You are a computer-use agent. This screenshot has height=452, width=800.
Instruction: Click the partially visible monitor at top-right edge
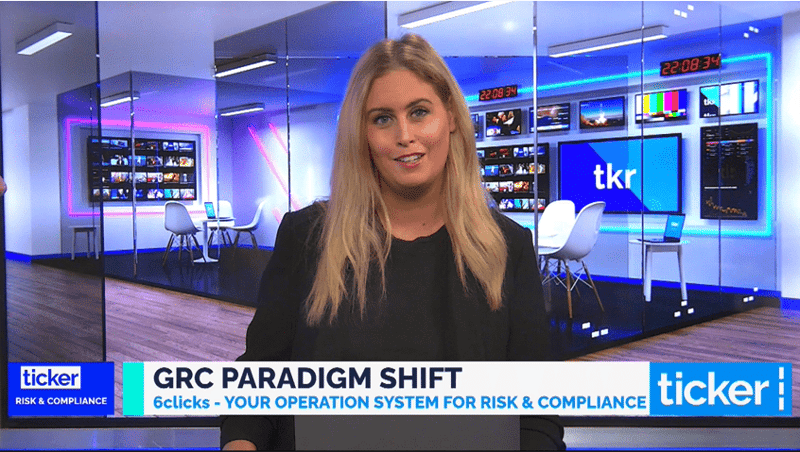(729, 98)
